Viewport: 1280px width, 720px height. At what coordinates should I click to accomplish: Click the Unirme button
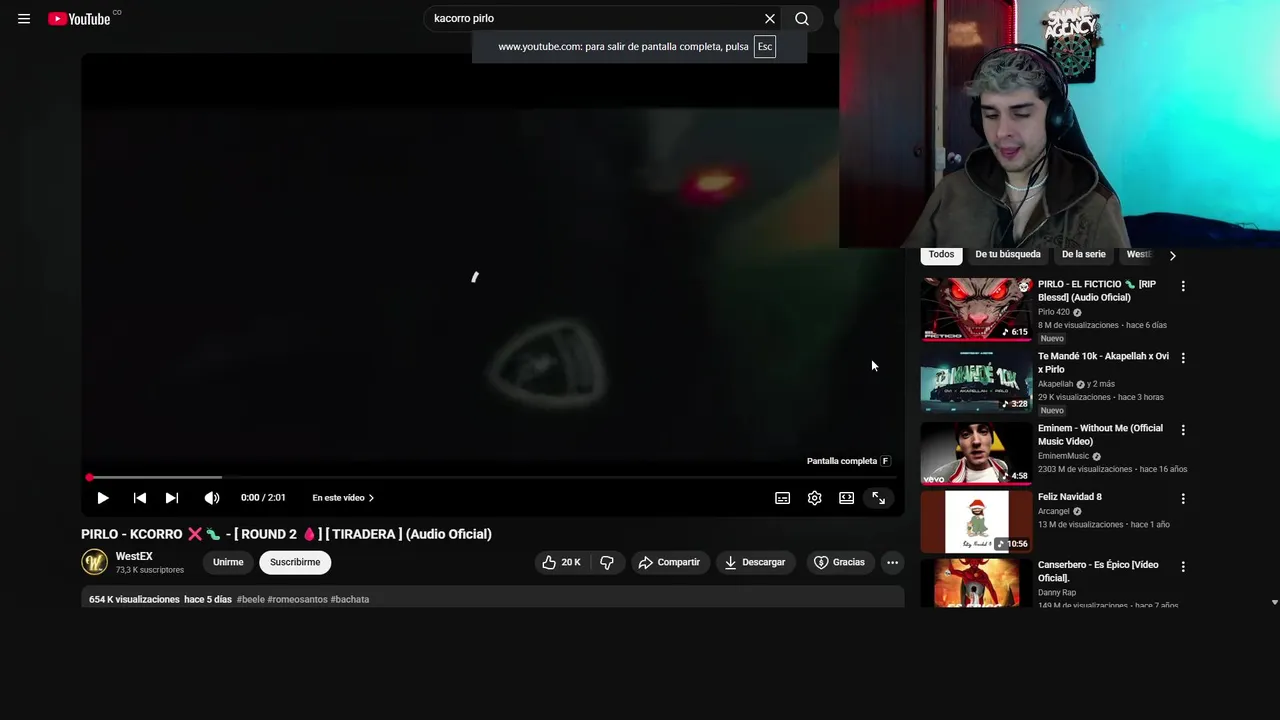[228, 562]
